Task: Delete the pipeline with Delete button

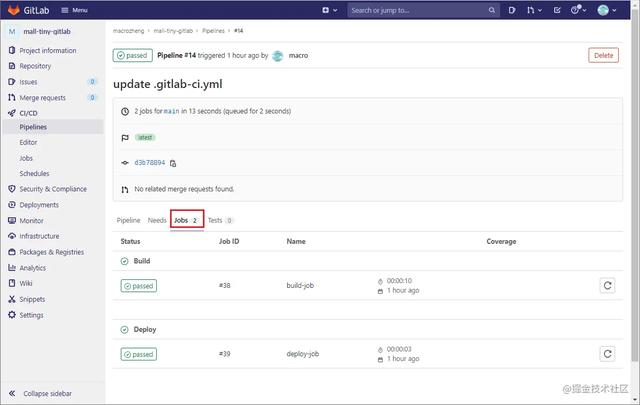Action: [603, 56]
